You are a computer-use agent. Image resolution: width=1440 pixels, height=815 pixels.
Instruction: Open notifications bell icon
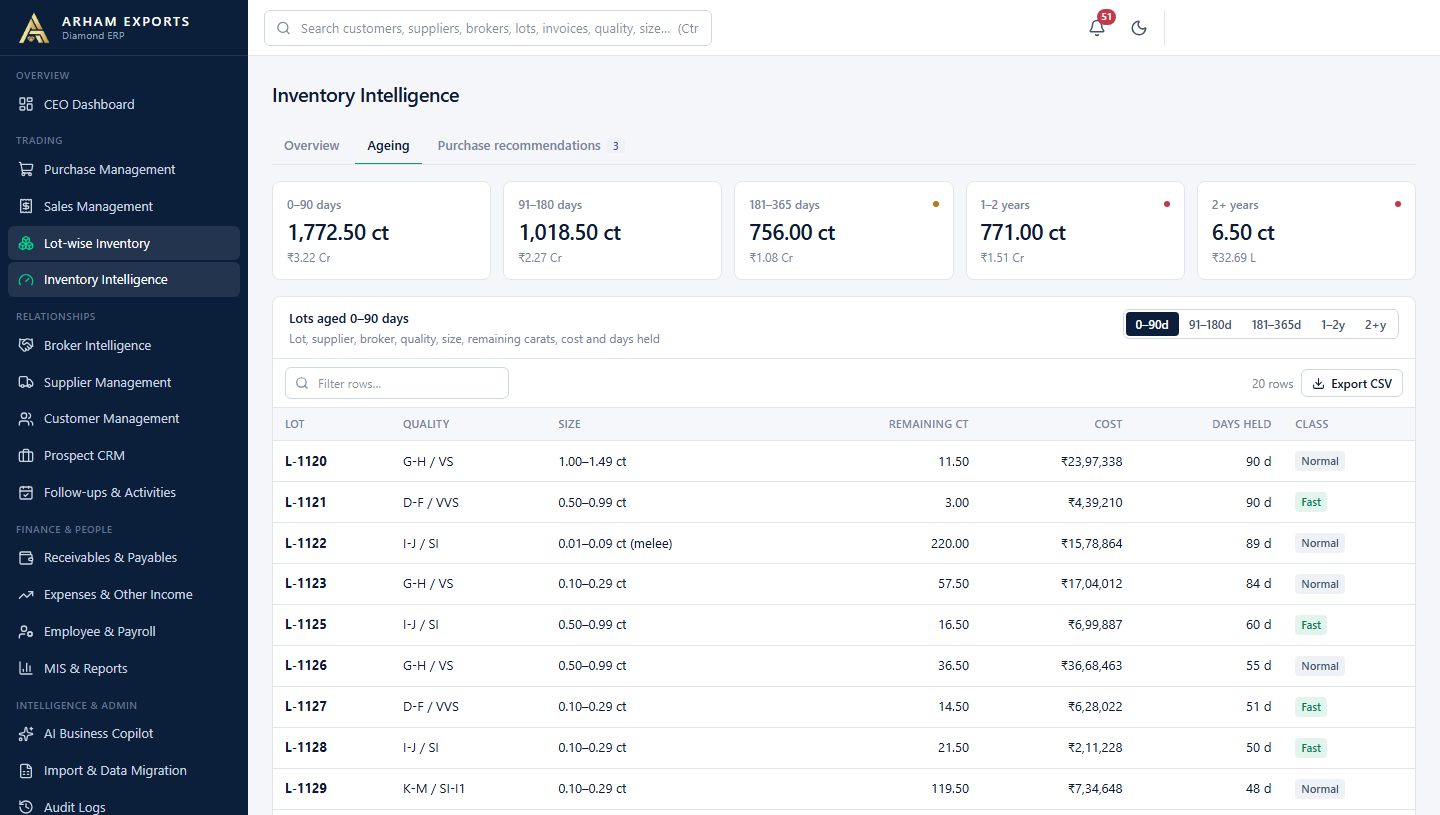click(x=1097, y=28)
